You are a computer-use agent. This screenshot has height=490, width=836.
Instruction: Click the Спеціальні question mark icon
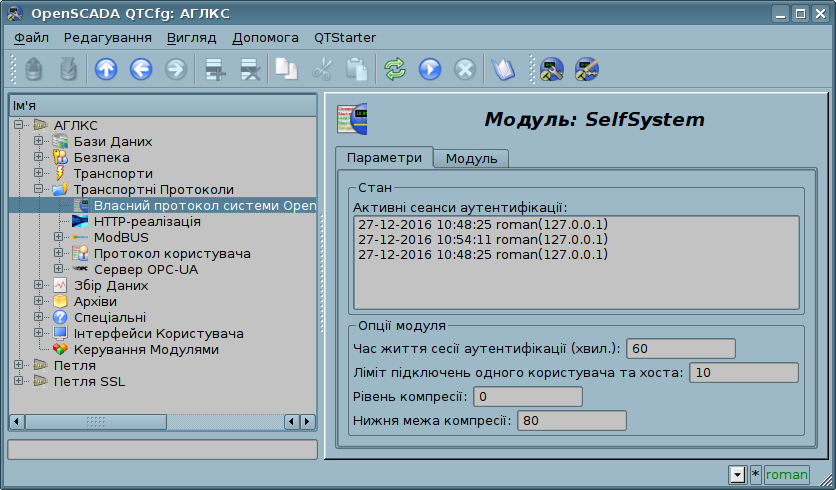pos(60,317)
